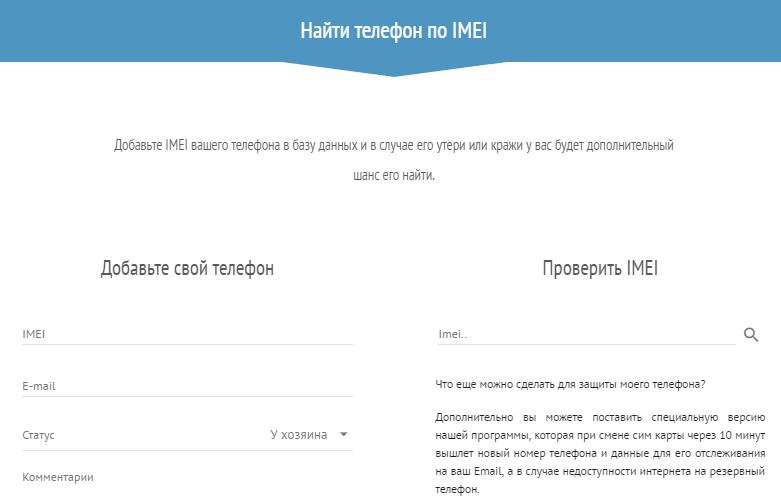781x504 pixels.
Task: Focus the IMEI input in Добавьте свой телефон
Action: click(x=187, y=334)
